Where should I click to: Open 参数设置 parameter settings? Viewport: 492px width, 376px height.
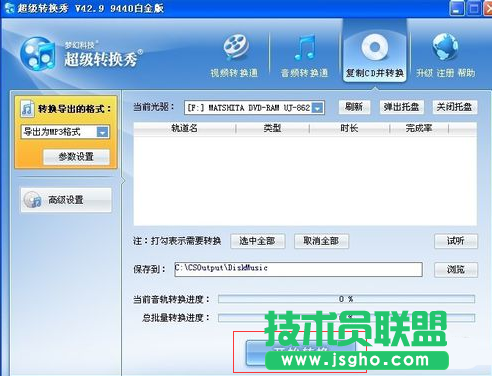click(x=76, y=156)
